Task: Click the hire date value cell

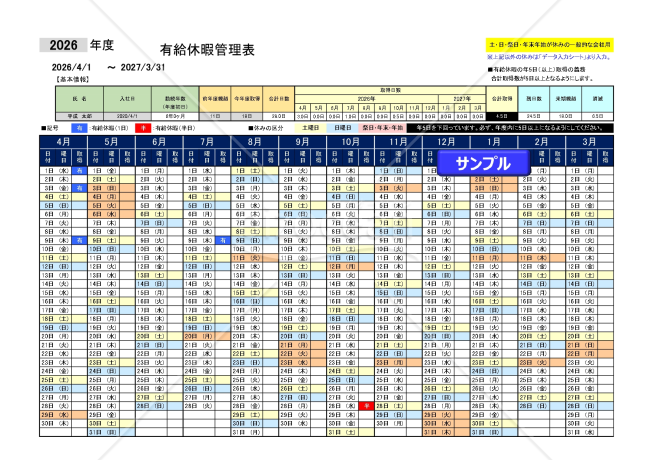Action: [x=127, y=116]
